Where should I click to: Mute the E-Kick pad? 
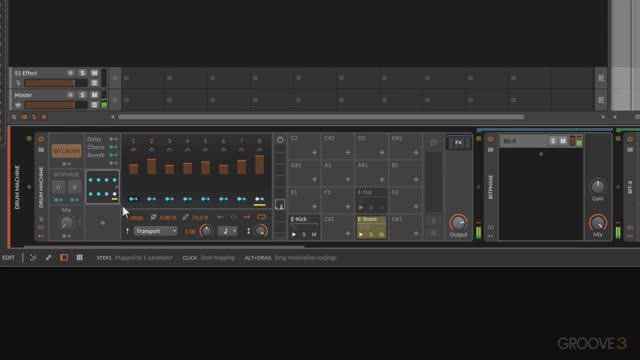(314, 234)
